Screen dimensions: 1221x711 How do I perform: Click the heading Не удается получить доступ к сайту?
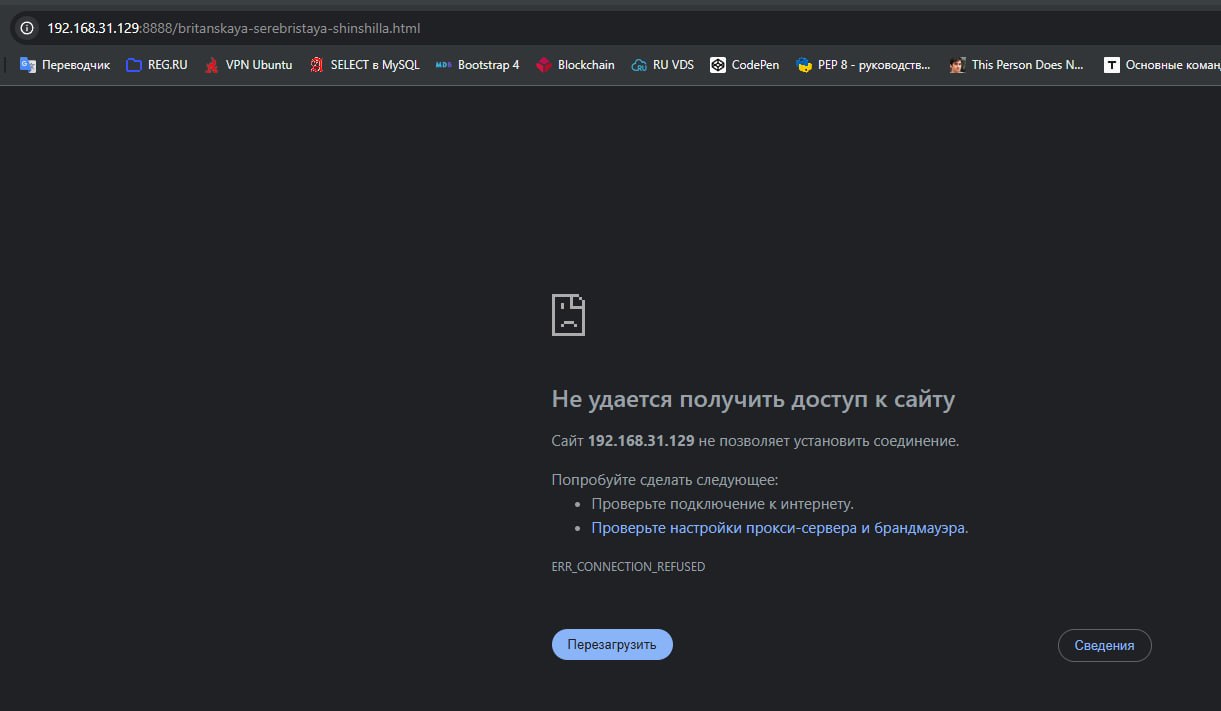(x=753, y=400)
